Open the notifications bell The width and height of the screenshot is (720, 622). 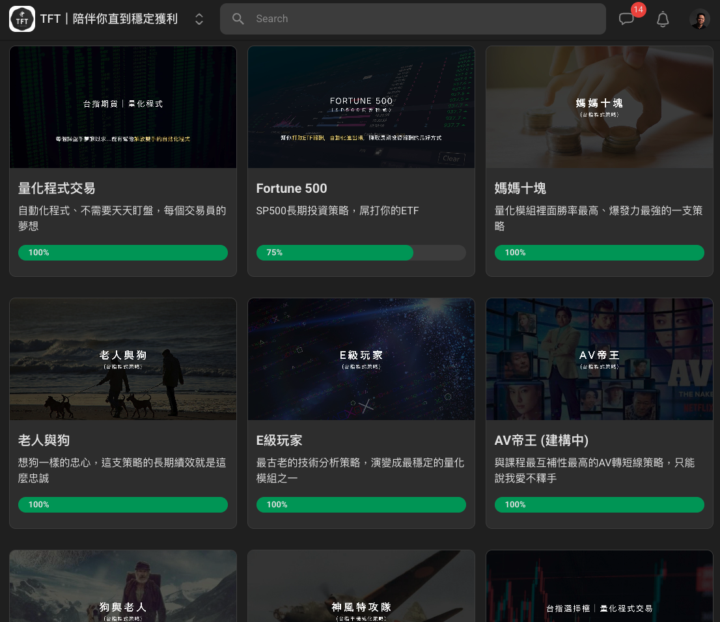(663, 19)
